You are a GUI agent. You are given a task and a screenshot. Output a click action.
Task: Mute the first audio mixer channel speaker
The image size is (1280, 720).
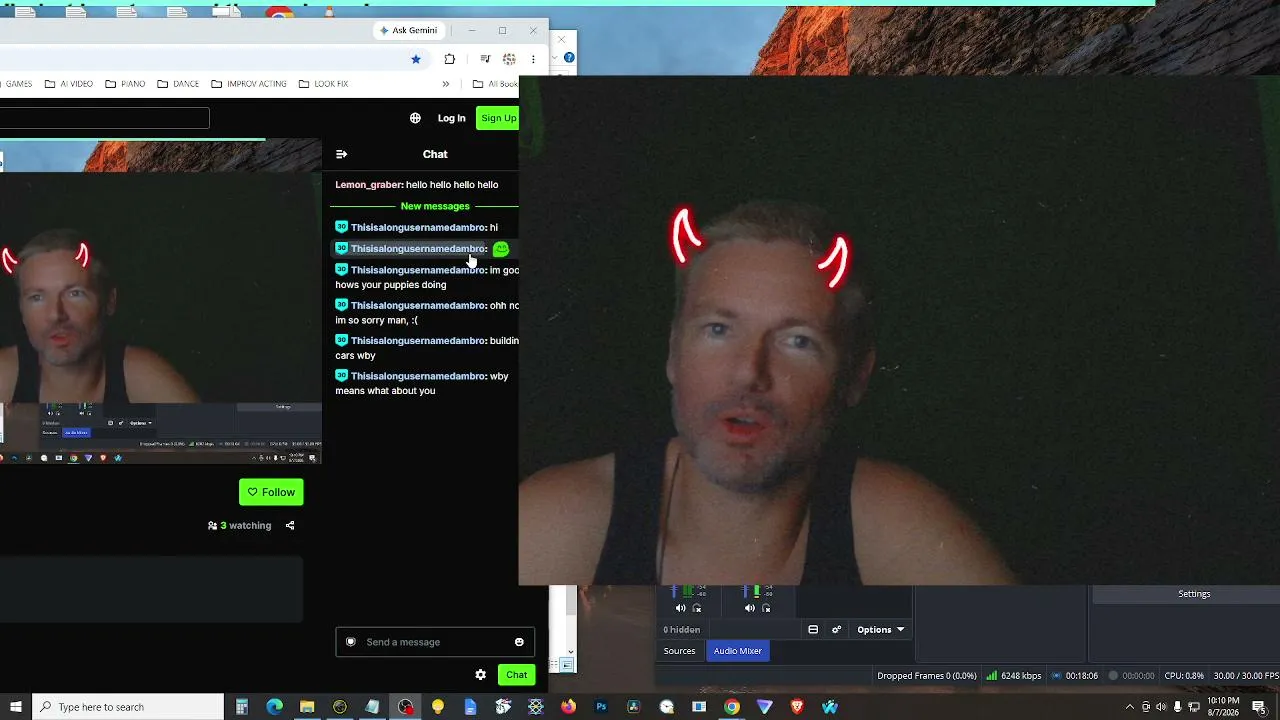(x=681, y=608)
